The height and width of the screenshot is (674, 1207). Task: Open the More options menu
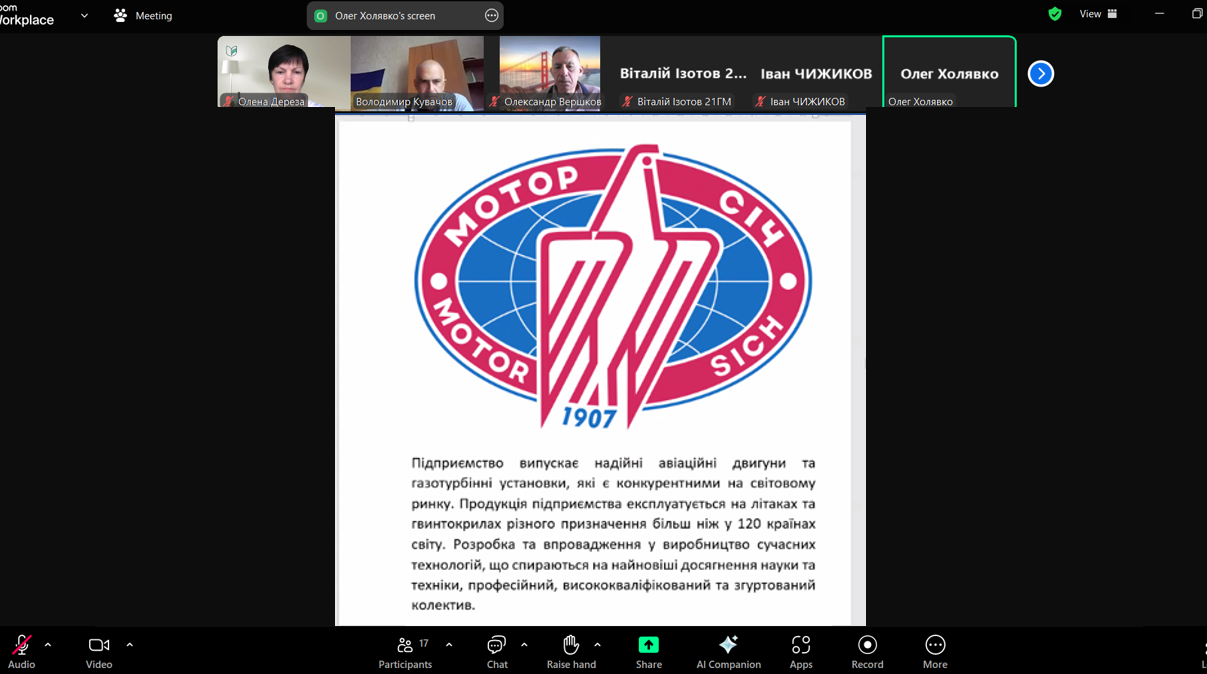935,651
